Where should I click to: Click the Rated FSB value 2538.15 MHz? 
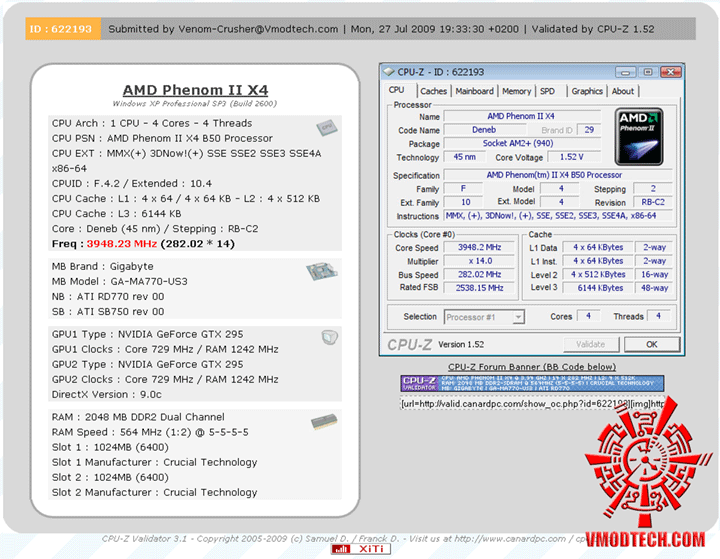pos(479,288)
